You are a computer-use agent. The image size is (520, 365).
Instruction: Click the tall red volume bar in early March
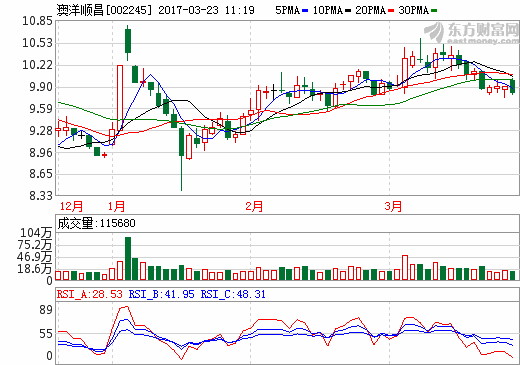tap(405, 268)
